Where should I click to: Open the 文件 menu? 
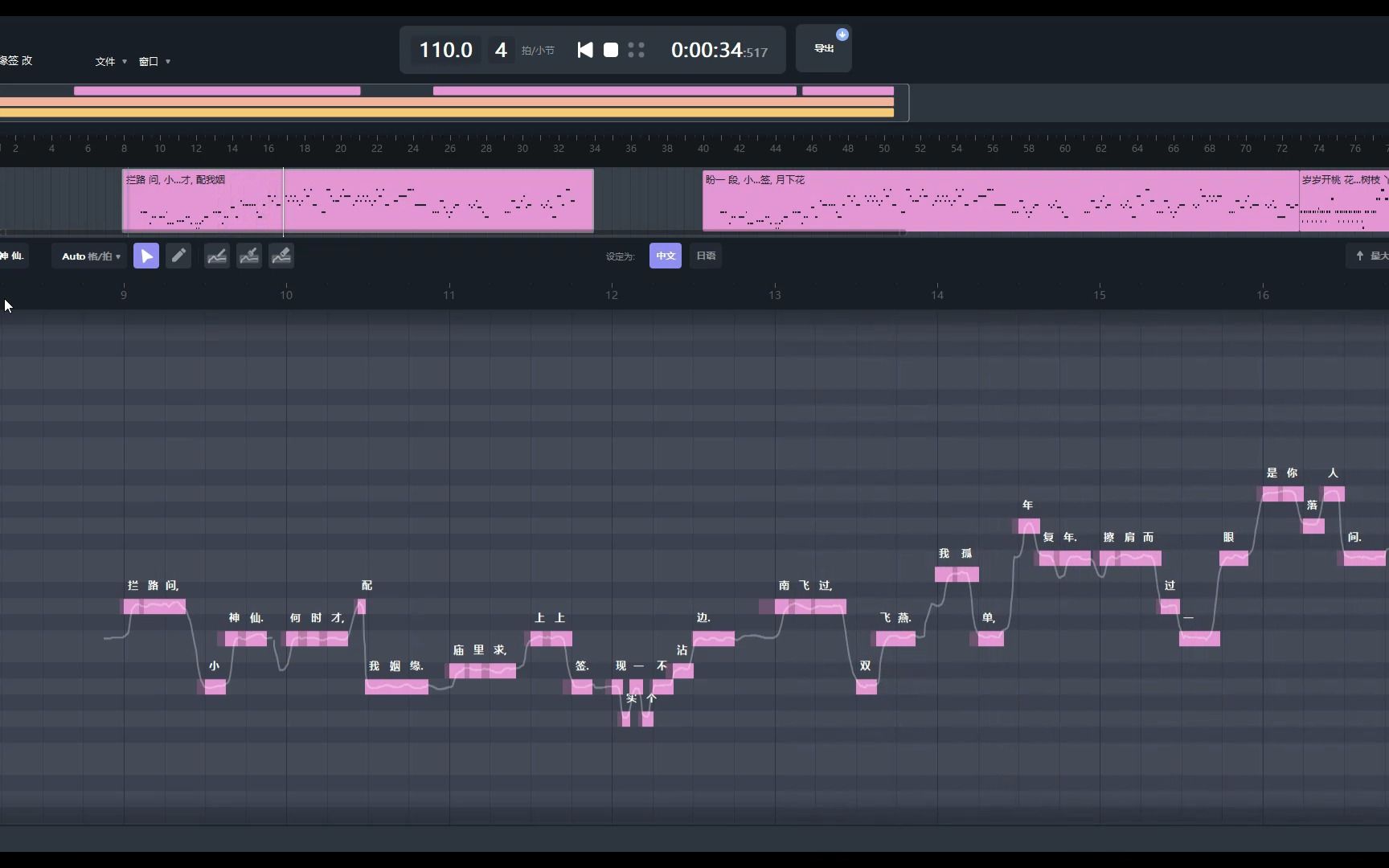click(x=111, y=61)
